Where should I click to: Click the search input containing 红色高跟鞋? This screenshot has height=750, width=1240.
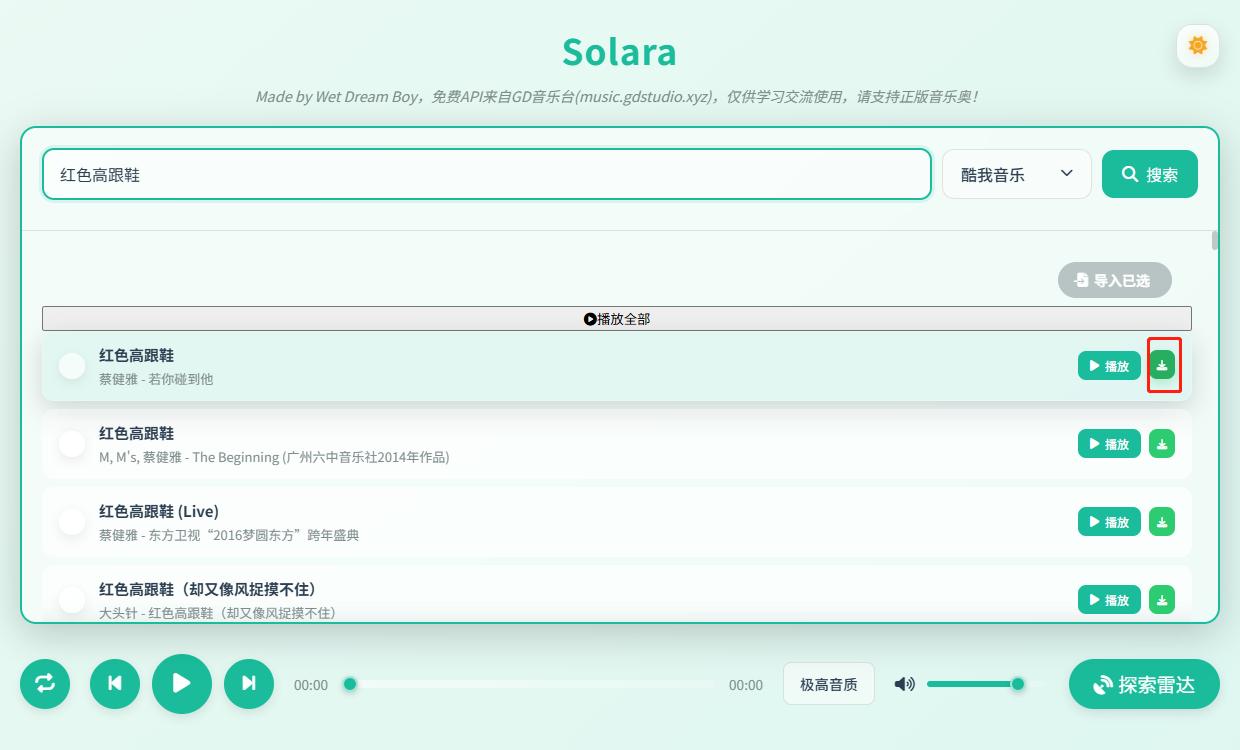click(486, 173)
